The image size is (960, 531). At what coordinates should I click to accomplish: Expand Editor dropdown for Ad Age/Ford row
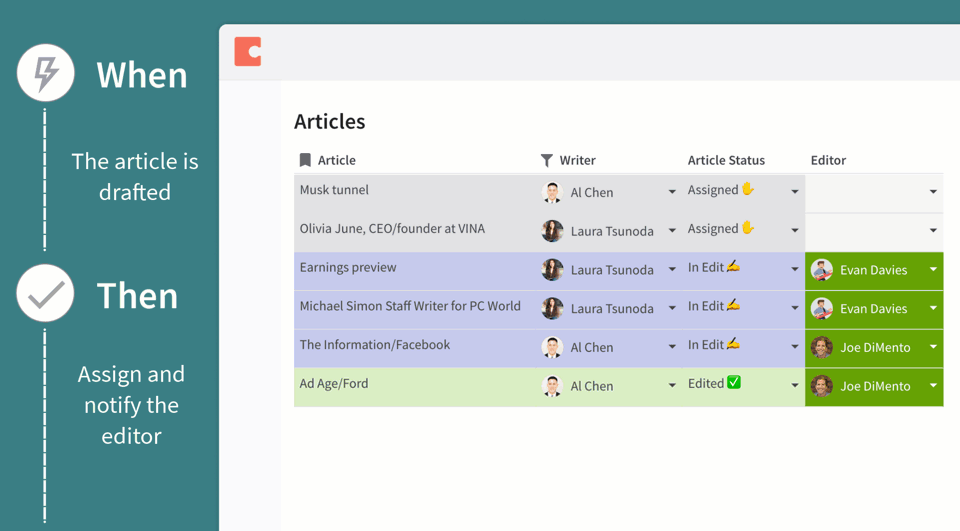pos(933,386)
